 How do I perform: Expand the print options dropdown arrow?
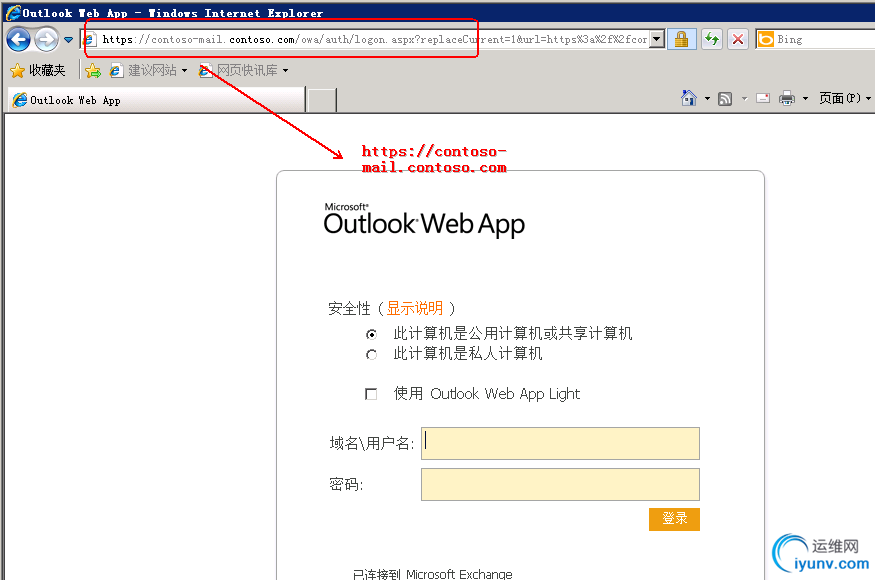(805, 99)
